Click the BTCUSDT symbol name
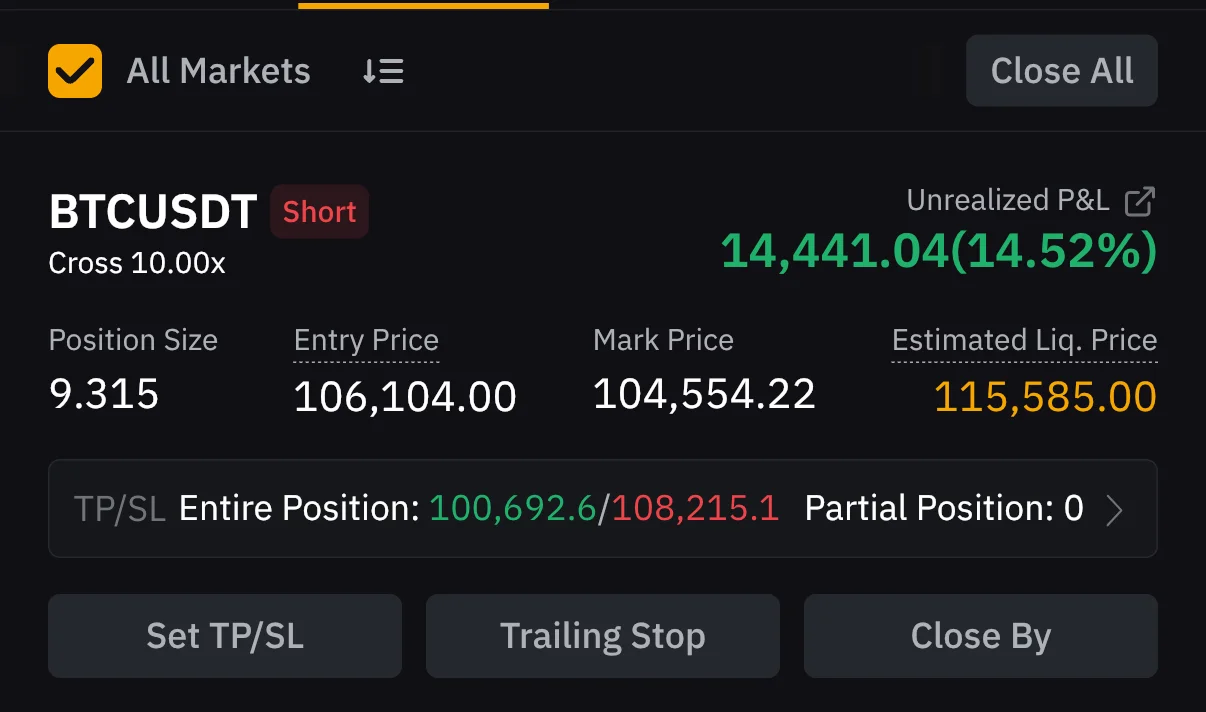Viewport: 1206px width, 712px height. (x=153, y=212)
